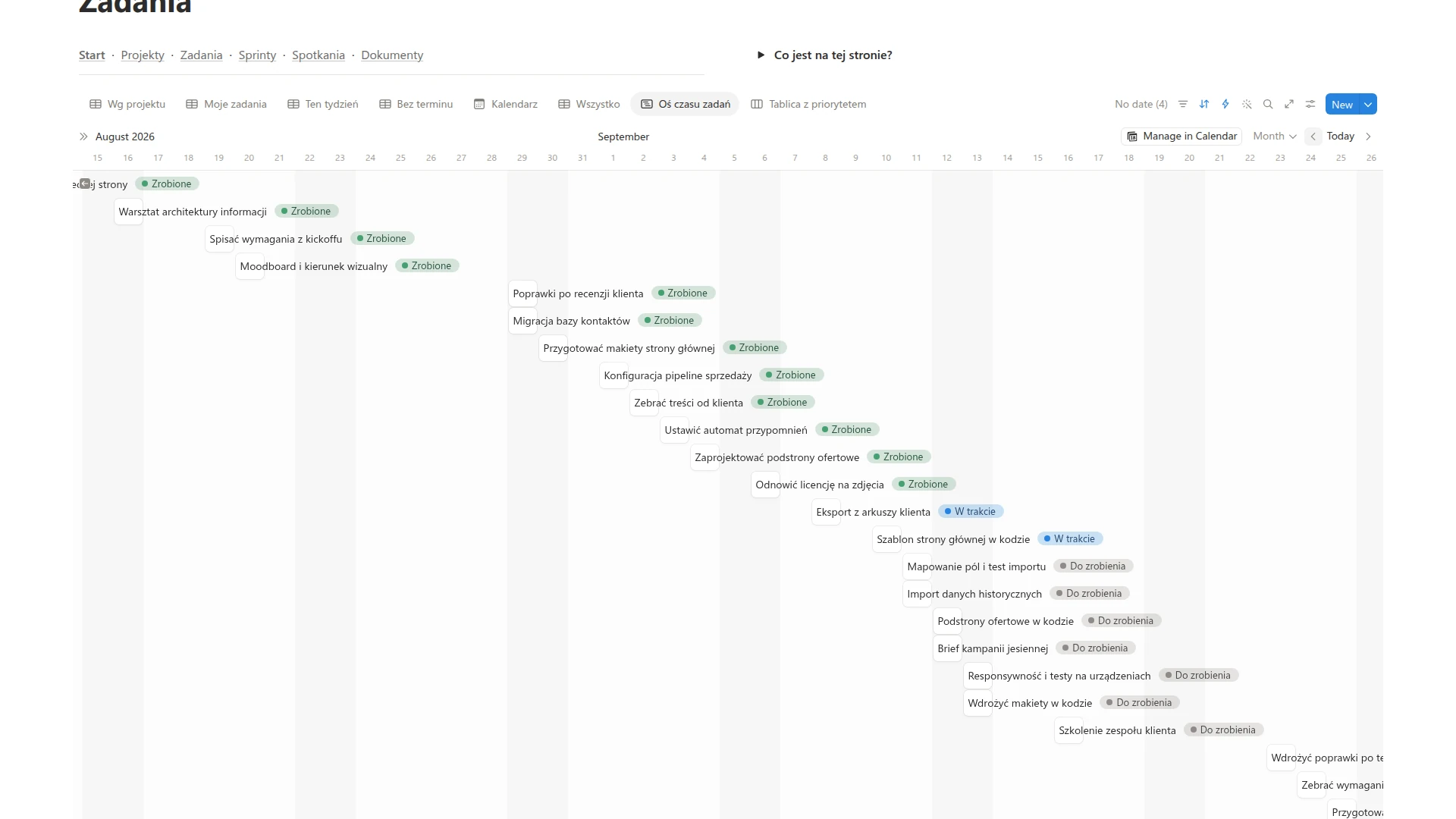Open the Tablica z priorytetem tab
1456x819 pixels.
tap(808, 104)
